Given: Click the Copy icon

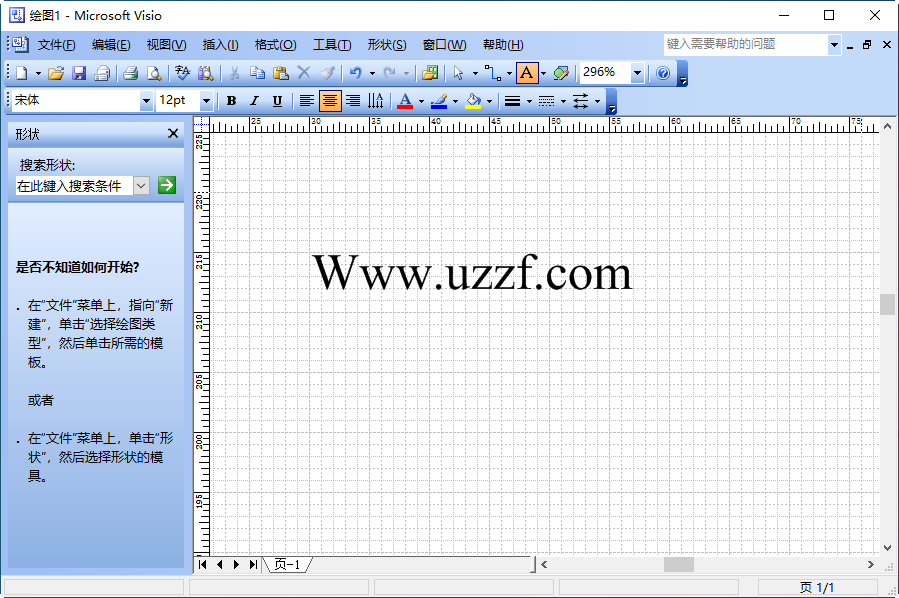Looking at the screenshot, I should coord(258,72).
